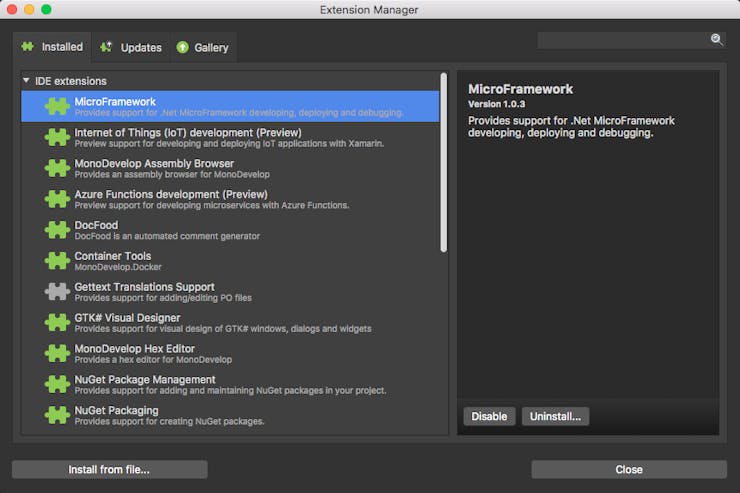Select NuGet Package Management entry
The image size is (740, 493).
230,384
